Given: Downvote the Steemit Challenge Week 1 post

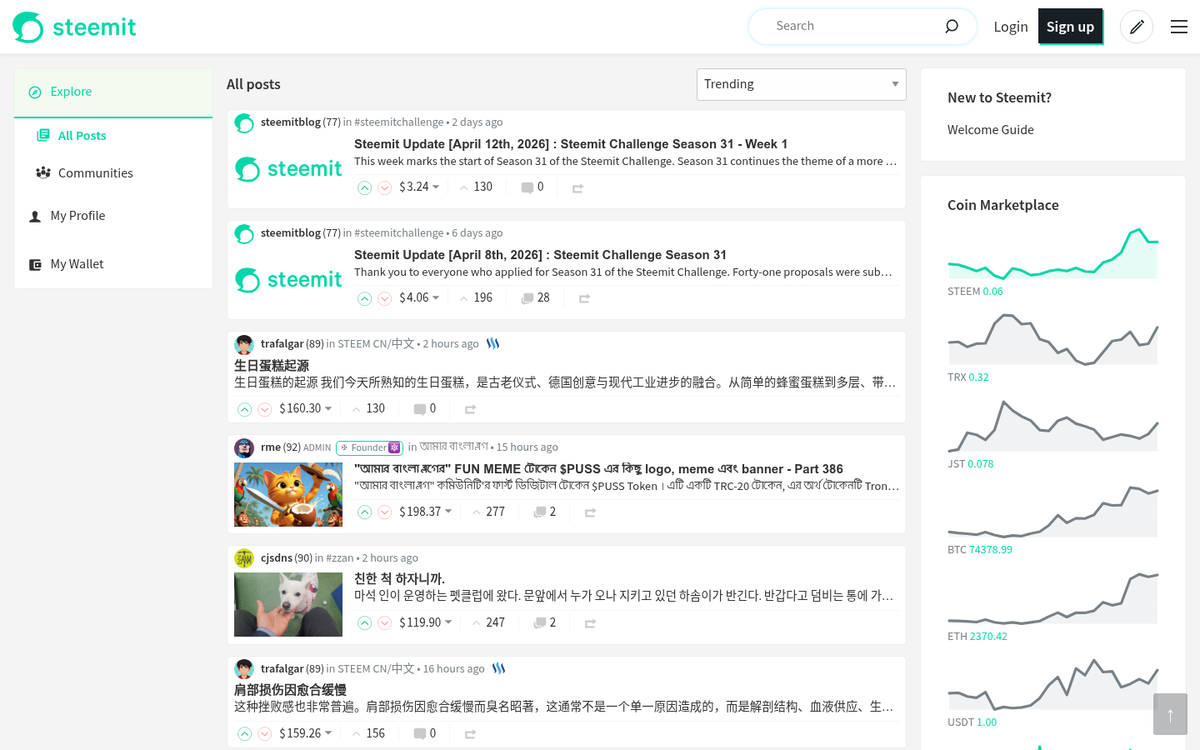Looking at the screenshot, I should (385, 187).
